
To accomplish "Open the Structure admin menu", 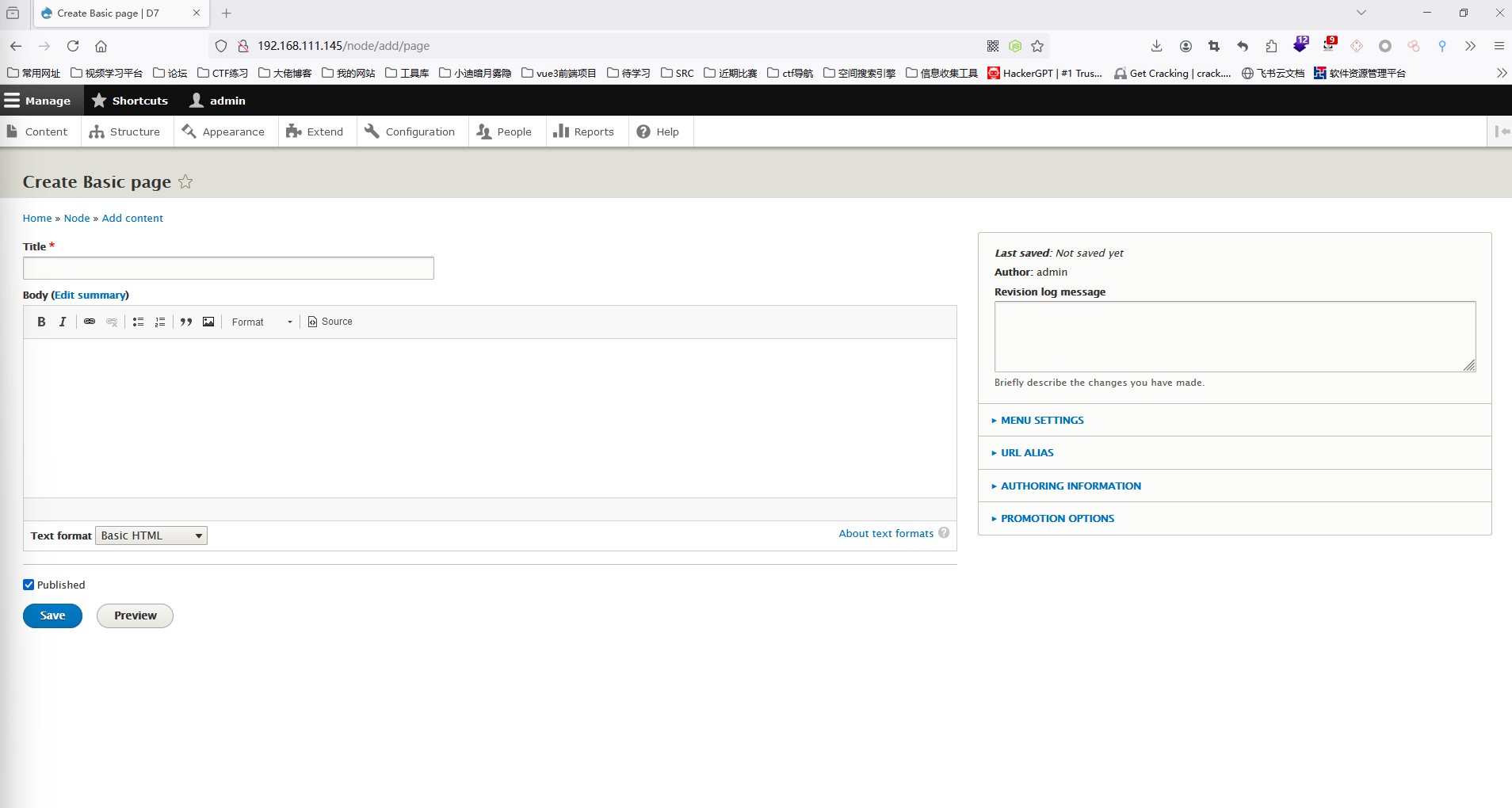I will tap(125, 131).
